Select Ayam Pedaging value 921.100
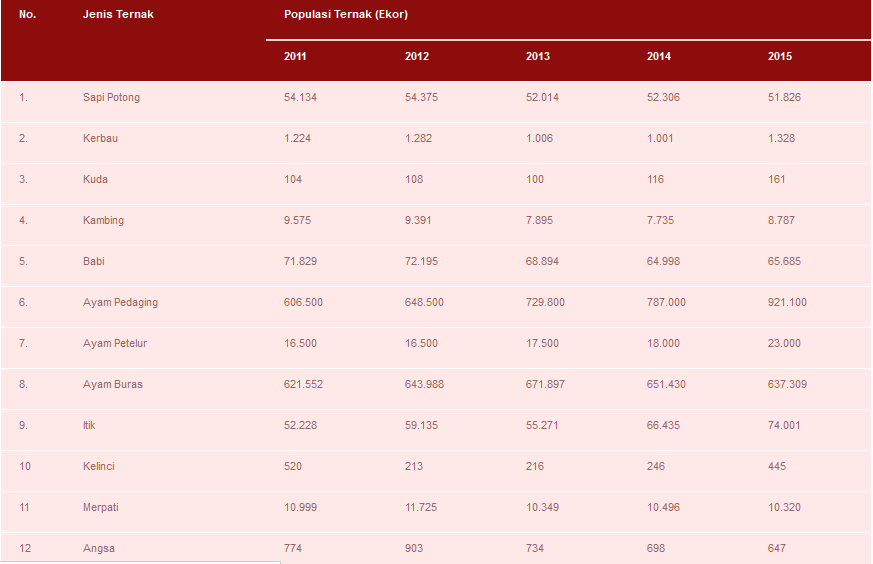The width and height of the screenshot is (873, 564). 787,302
